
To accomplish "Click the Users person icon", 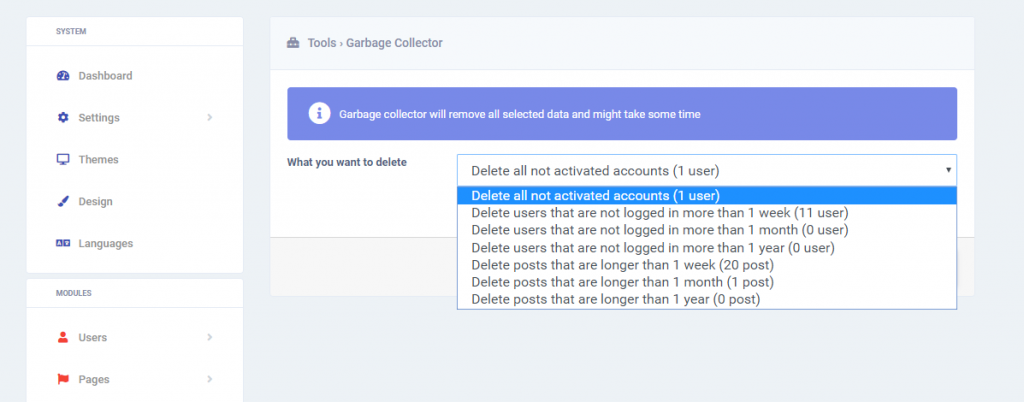I will click(63, 337).
